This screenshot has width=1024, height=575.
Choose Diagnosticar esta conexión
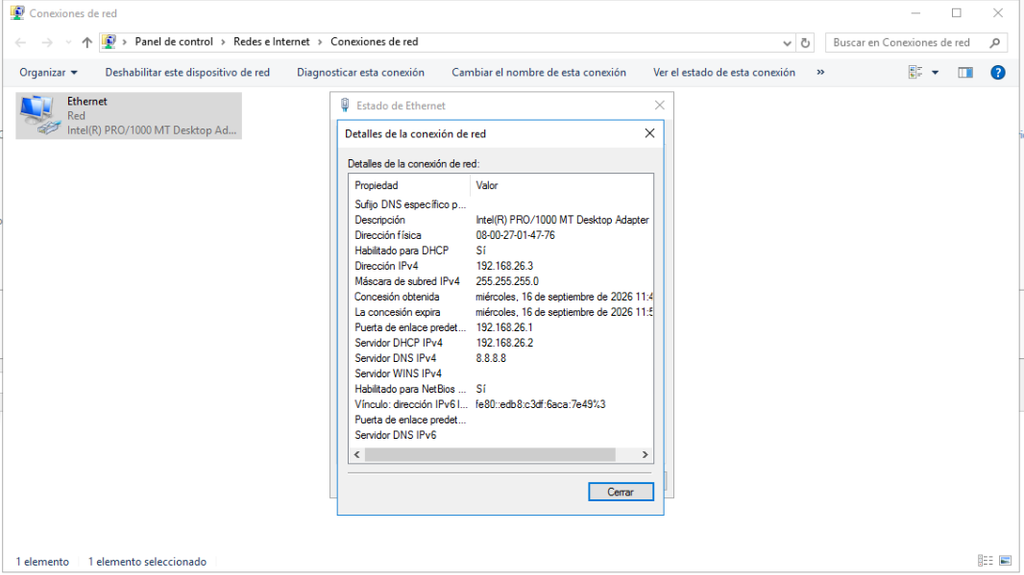click(x=360, y=73)
